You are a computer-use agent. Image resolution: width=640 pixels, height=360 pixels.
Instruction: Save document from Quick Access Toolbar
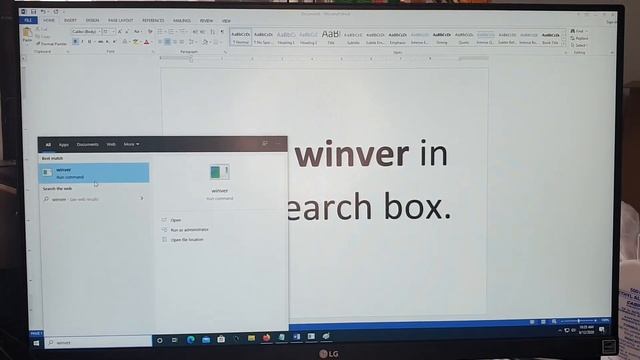(x=33, y=12)
